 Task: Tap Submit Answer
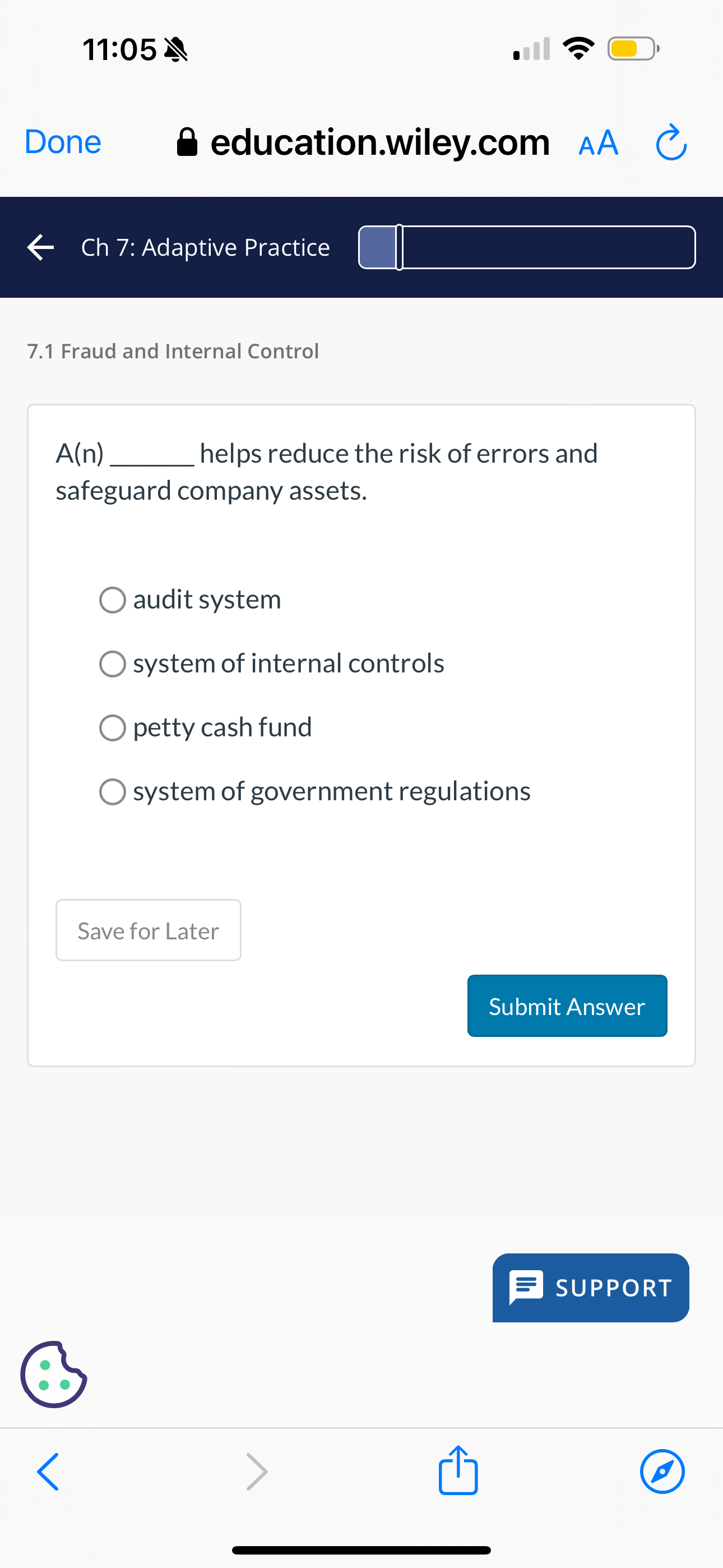coord(567,1006)
